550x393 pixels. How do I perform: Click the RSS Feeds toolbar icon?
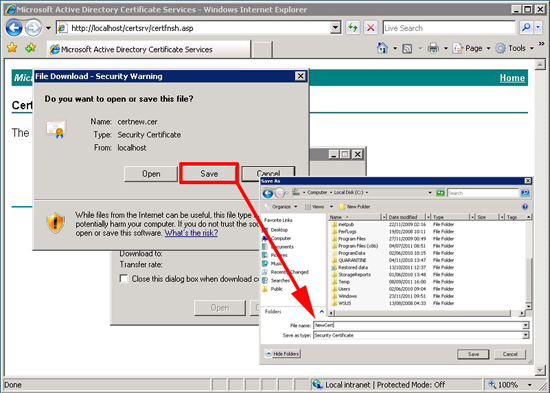[x=407, y=48]
